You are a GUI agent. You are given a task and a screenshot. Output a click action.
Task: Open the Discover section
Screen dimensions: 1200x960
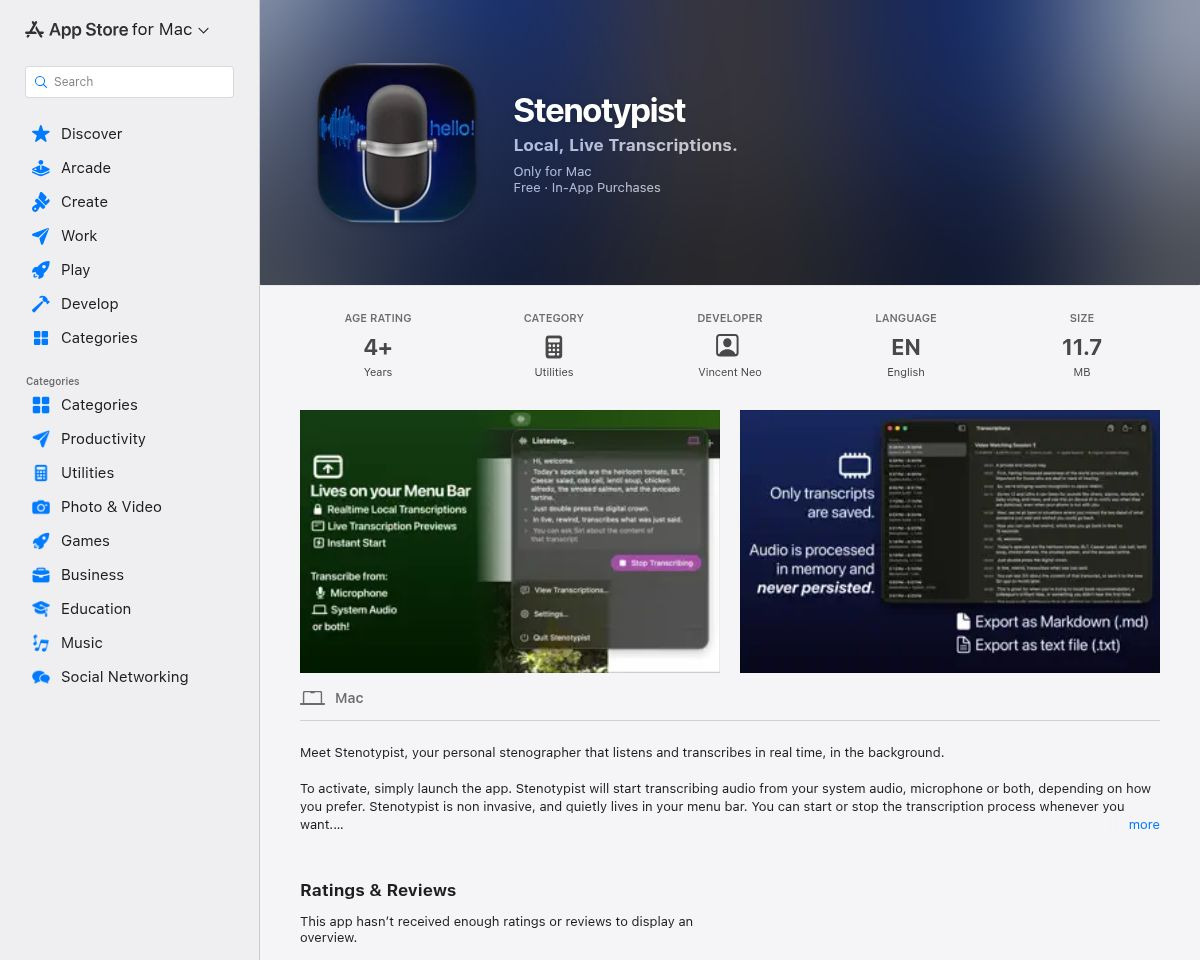tap(91, 134)
